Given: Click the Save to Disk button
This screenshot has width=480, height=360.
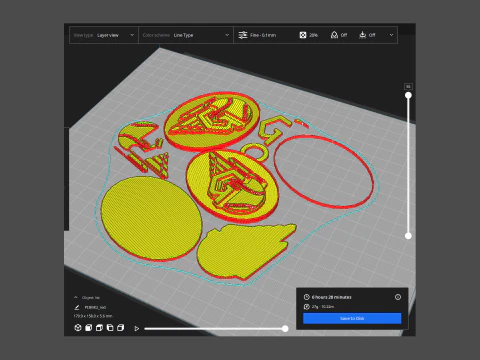Looking at the screenshot, I should (352, 318).
